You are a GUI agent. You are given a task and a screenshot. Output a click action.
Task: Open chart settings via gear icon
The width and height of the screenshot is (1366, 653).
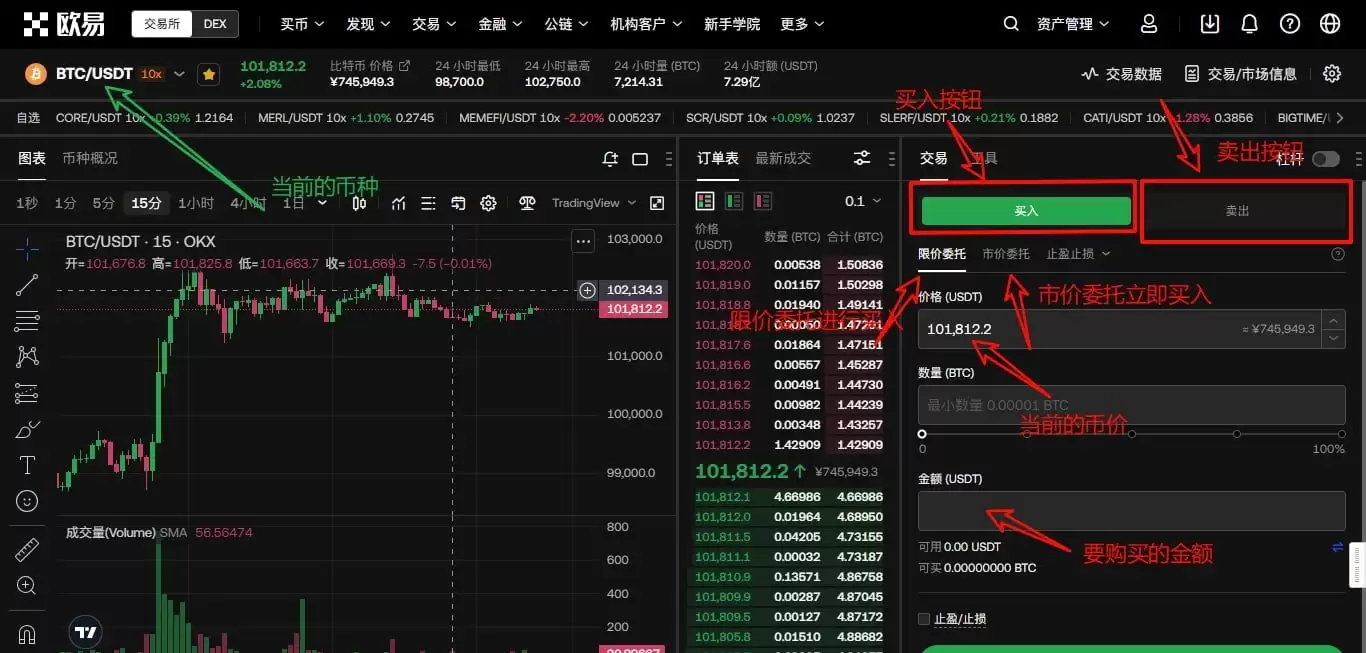pos(488,202)
